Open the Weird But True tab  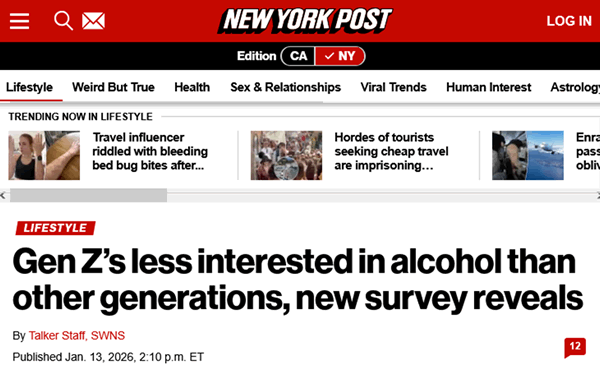click(x=113, y=87)
